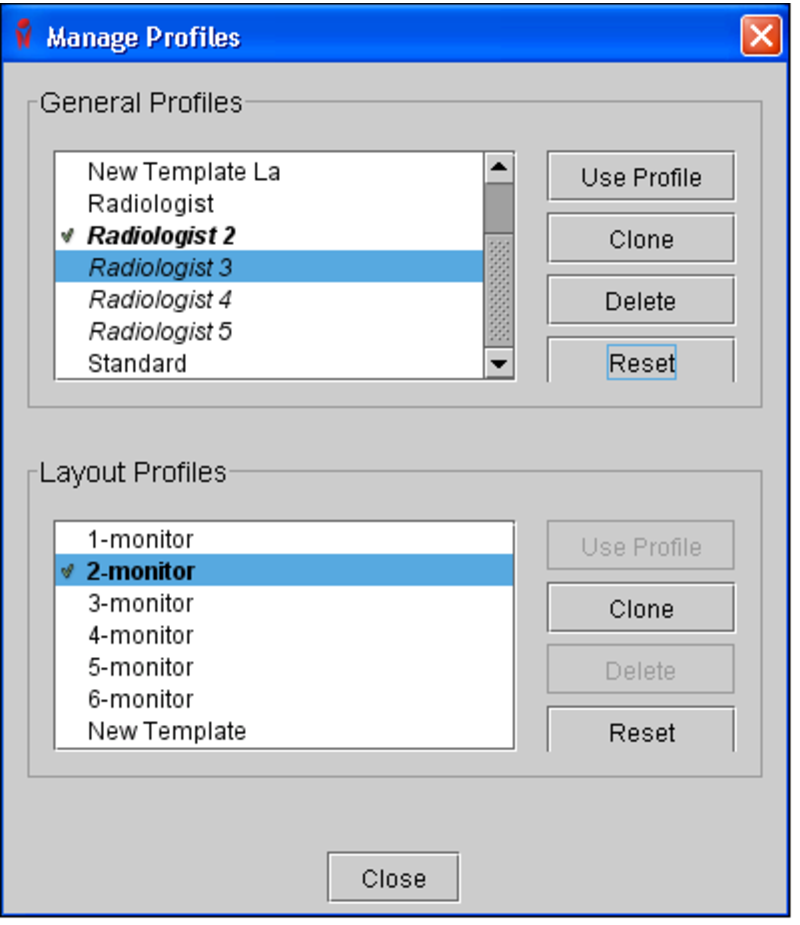Select the Radiologist 5 profile entry
This screenshot has width=800, height=925.
point(160,331)
